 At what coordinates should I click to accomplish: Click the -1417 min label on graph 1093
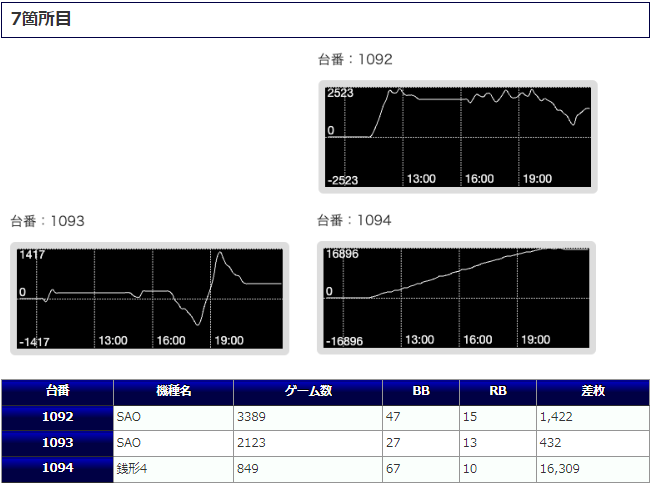(x=34, y=342)
